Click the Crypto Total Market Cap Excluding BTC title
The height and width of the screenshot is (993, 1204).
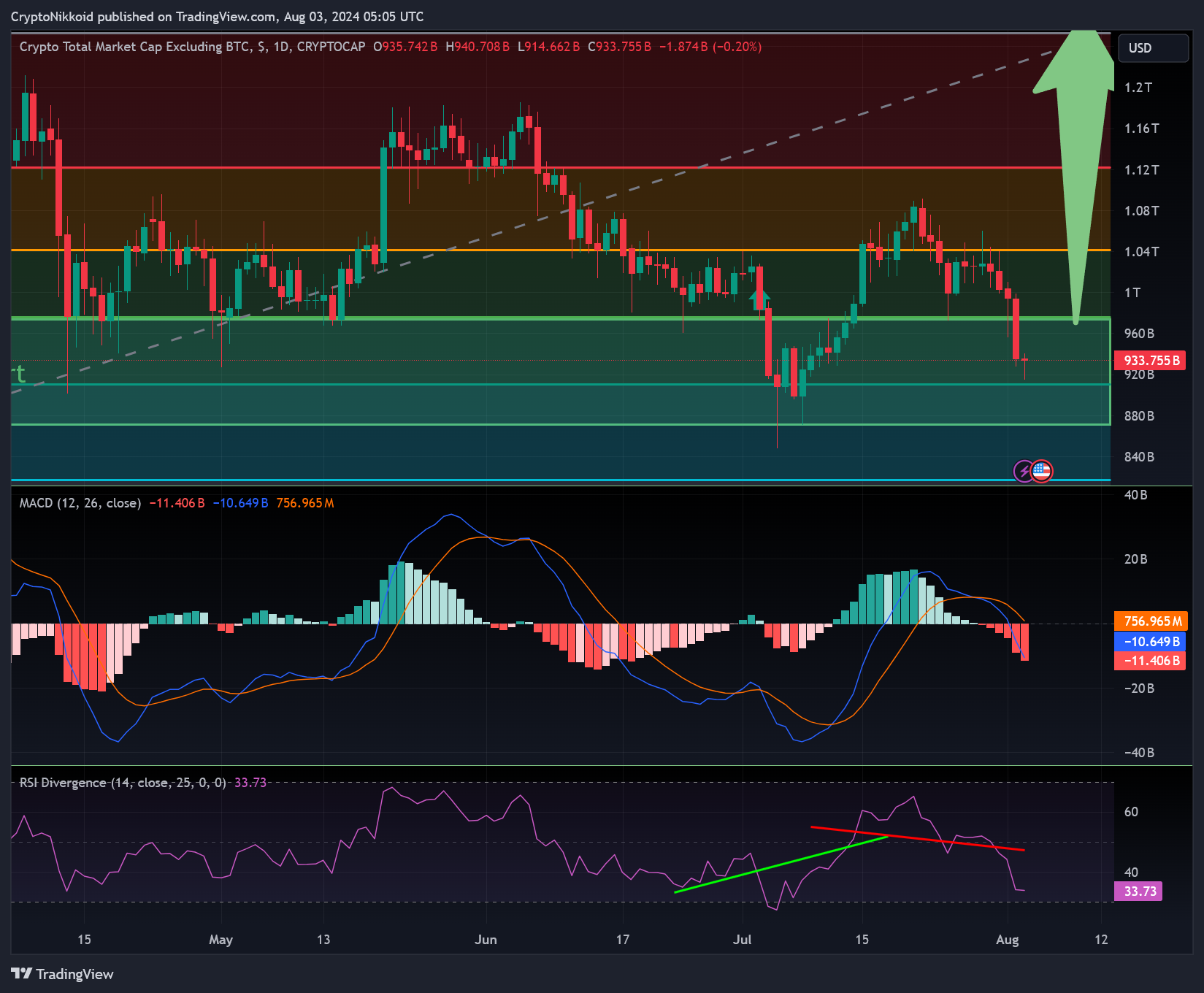click(135, 47)
